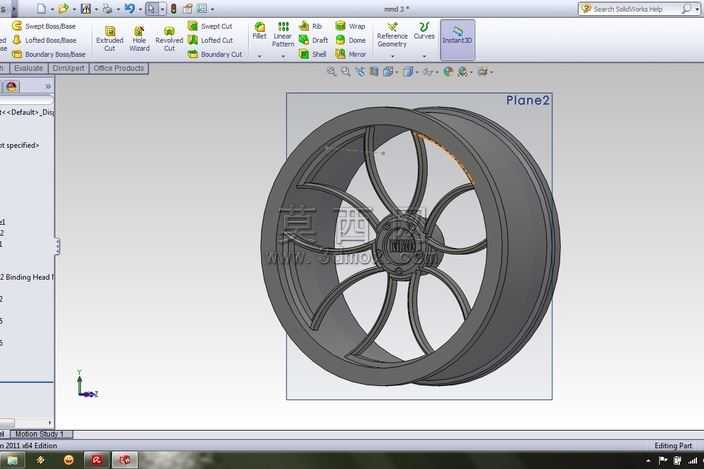704x469 pixels.
Task: Select the Swept Cut tool
Action: [210, 26]
